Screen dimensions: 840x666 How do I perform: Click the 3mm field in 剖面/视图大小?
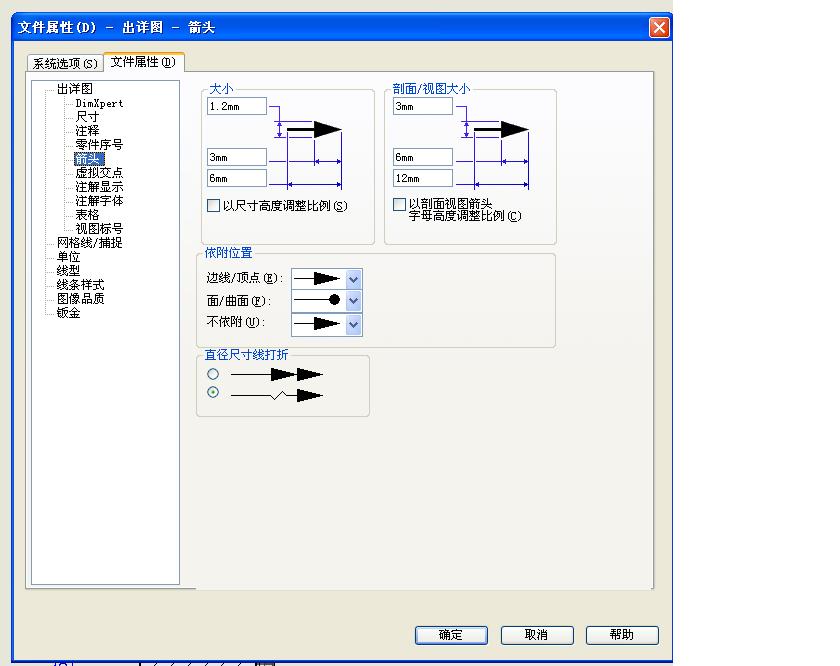click(x=423, y=106)
